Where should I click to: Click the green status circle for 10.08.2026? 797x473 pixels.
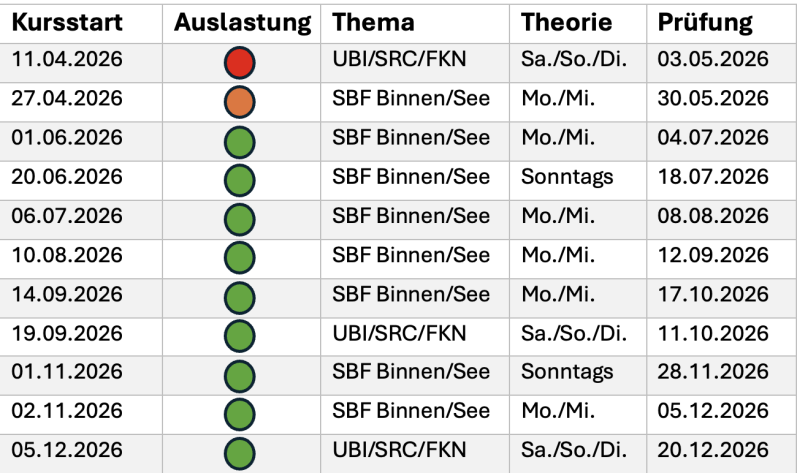click(240, 257)
